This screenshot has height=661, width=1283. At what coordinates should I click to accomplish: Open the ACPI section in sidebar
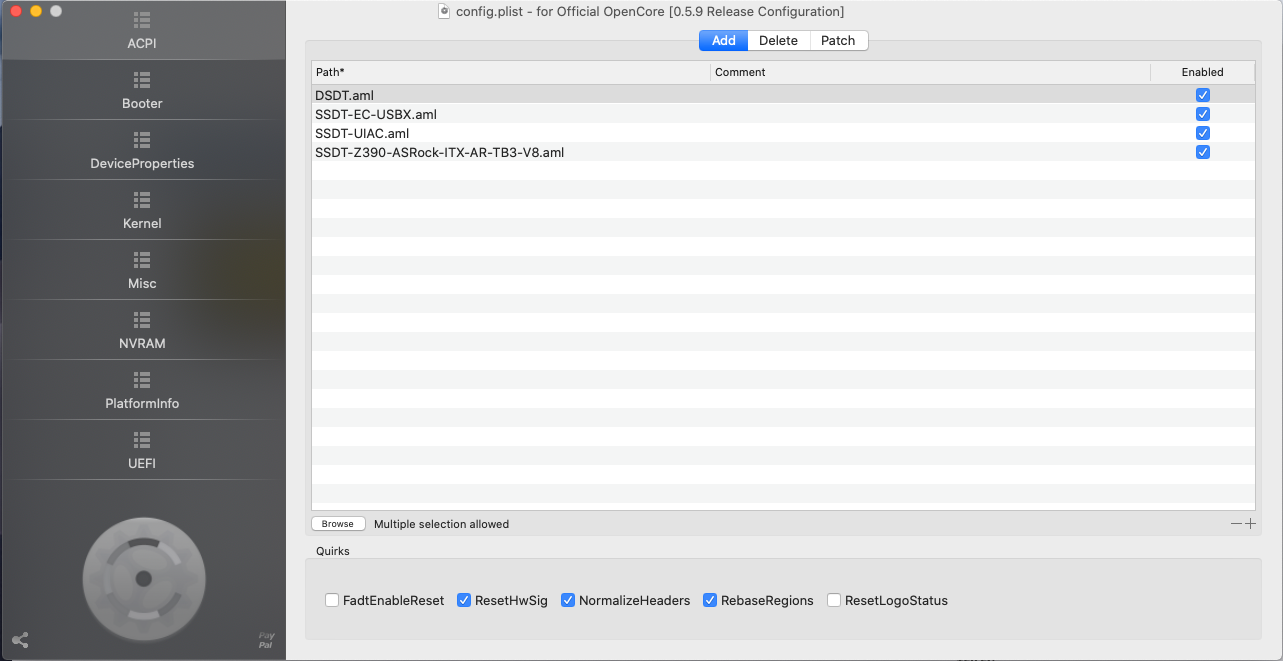click(x=142, y=31)
